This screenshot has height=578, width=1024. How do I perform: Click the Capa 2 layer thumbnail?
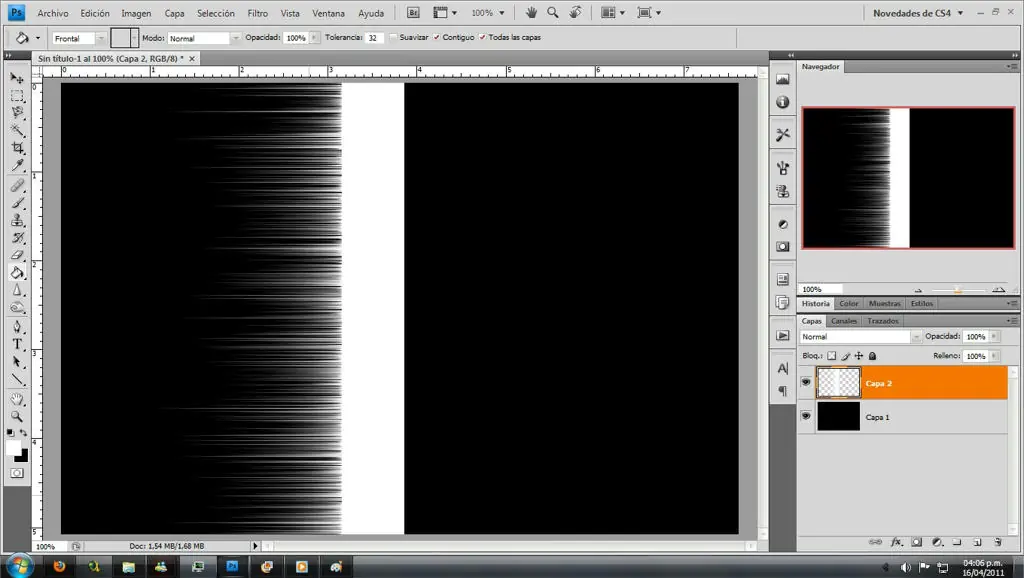click(839, 383)
